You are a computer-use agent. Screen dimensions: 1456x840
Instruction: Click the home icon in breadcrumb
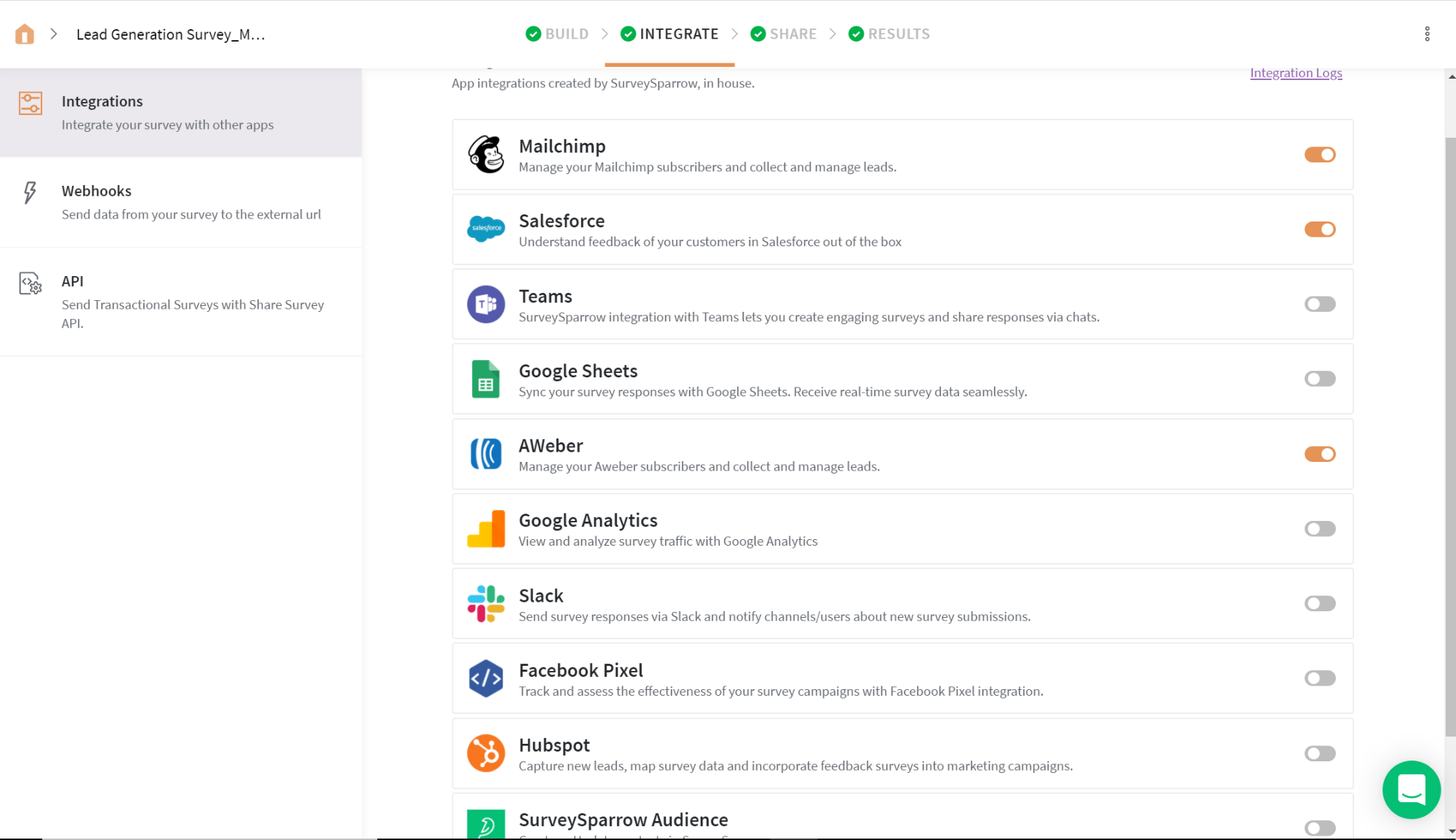pos(25,34)
